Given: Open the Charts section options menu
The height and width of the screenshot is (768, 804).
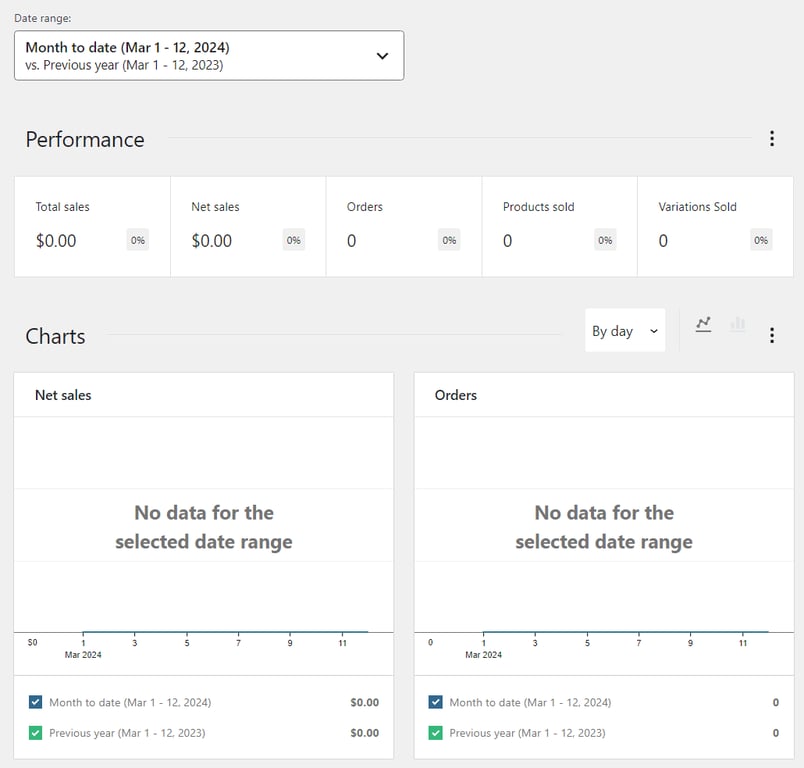Looking at the screenshot, I should [x=772, y=335].
